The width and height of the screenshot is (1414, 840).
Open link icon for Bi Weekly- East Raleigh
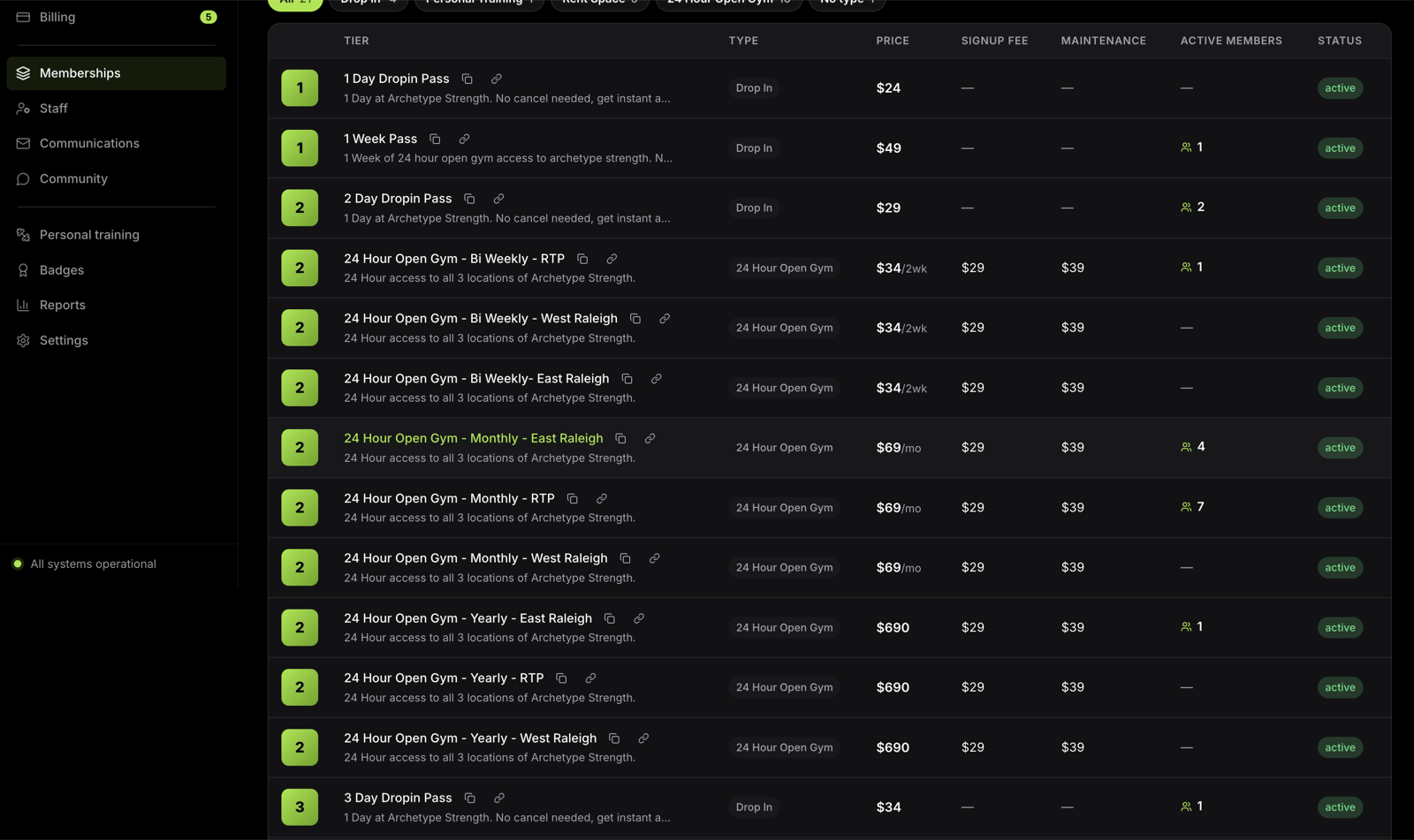click(x=657, y=379)
